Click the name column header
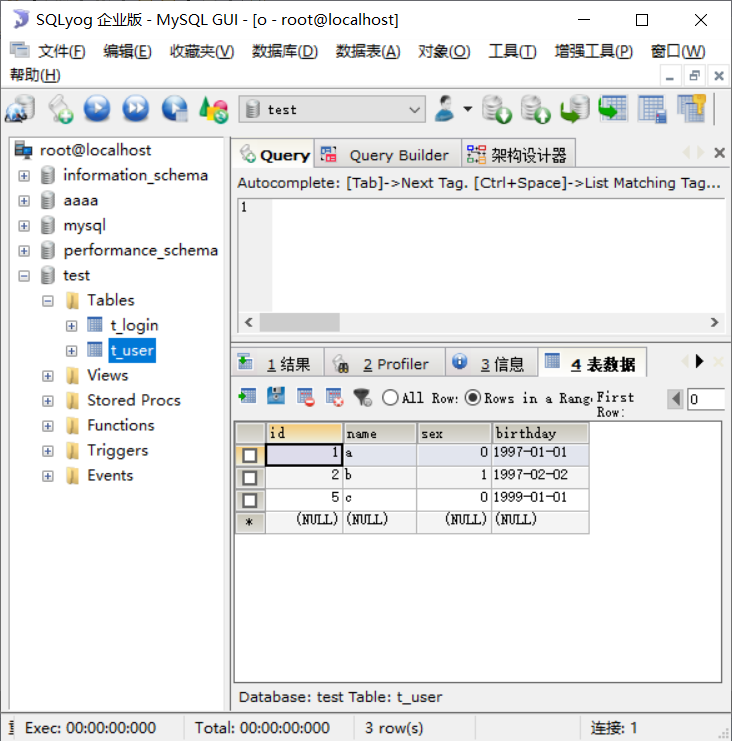 [x=379, y=433]
